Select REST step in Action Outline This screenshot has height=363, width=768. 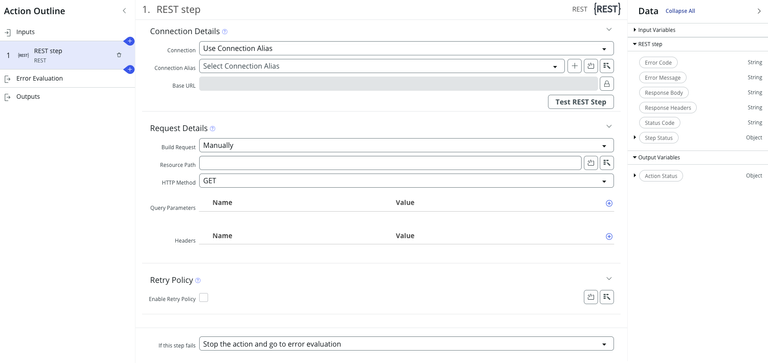point(68,55)
